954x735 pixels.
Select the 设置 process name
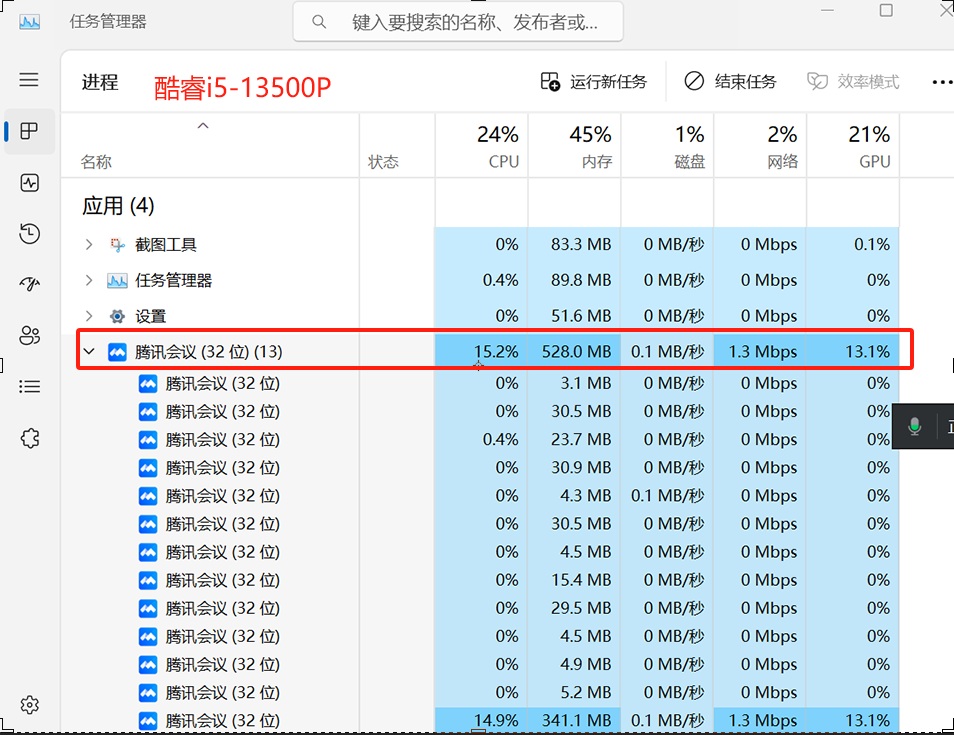tap(150, 316)
